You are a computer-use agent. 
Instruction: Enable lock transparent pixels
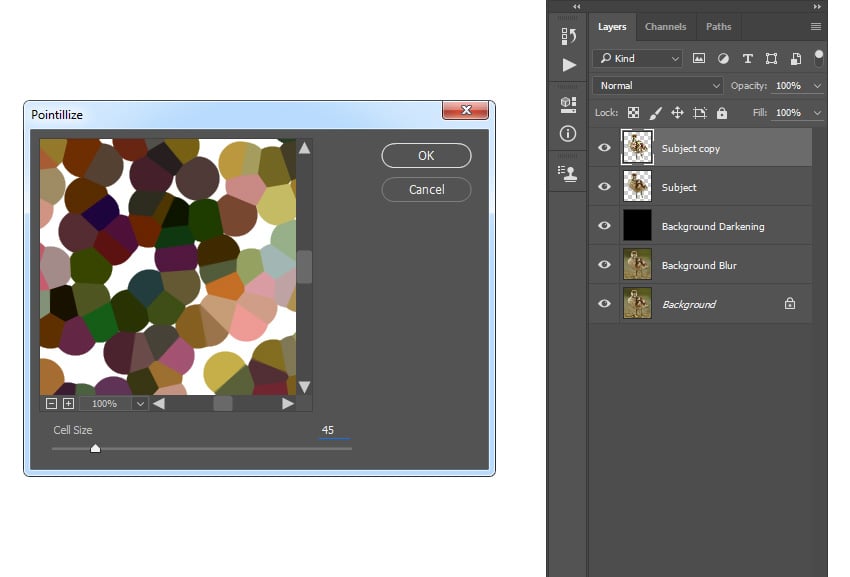pyautogui.click(x=634, y=112)
